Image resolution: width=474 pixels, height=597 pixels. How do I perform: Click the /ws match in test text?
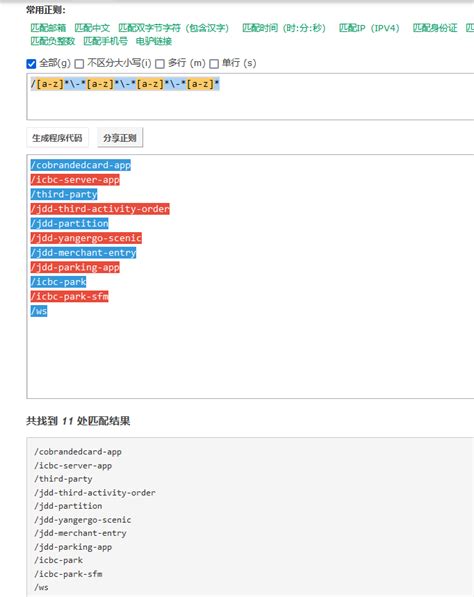coord(39,311)
